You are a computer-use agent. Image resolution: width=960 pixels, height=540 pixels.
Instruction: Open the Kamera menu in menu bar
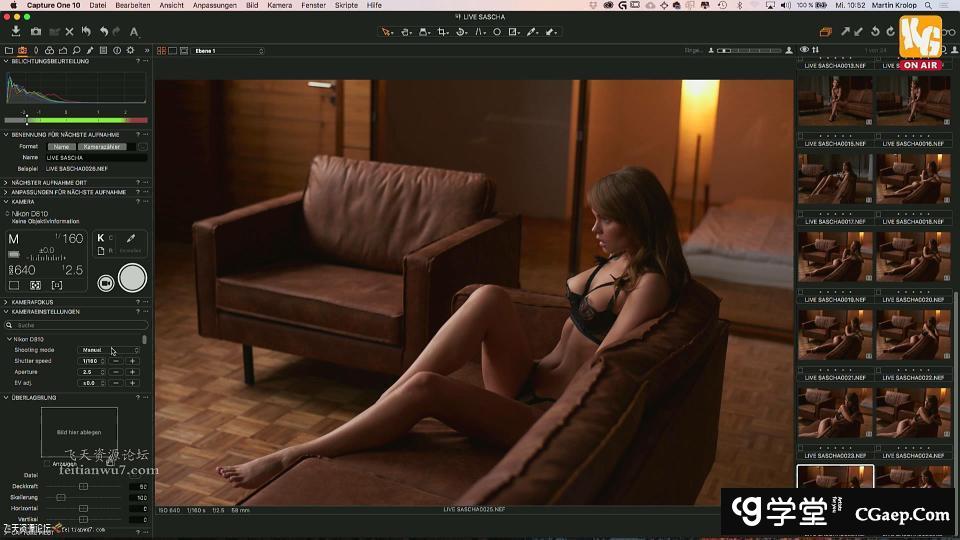[280, 5]
